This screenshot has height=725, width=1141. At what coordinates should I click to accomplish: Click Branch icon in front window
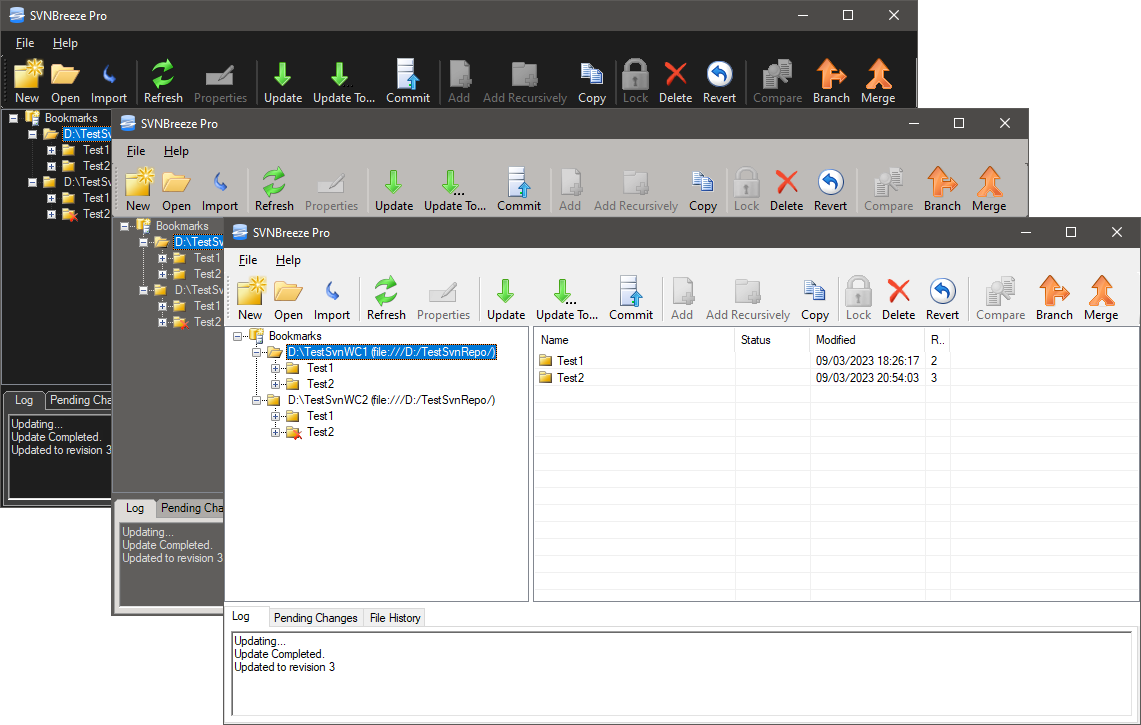point(1054,299)
